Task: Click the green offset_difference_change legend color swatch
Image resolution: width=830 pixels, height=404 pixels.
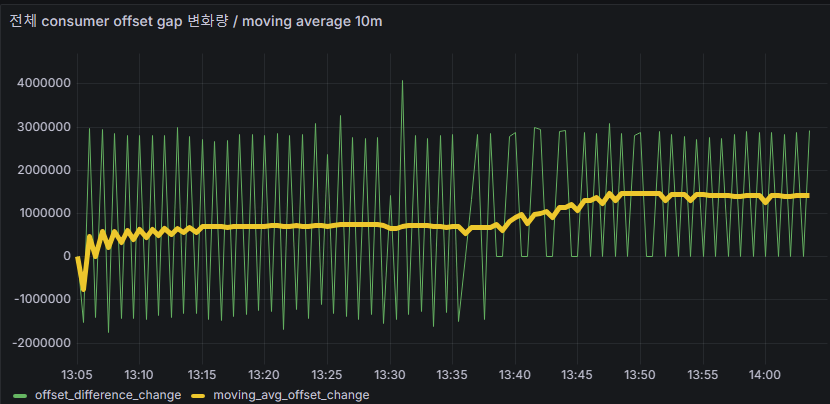Action: [x=20, y=396]
